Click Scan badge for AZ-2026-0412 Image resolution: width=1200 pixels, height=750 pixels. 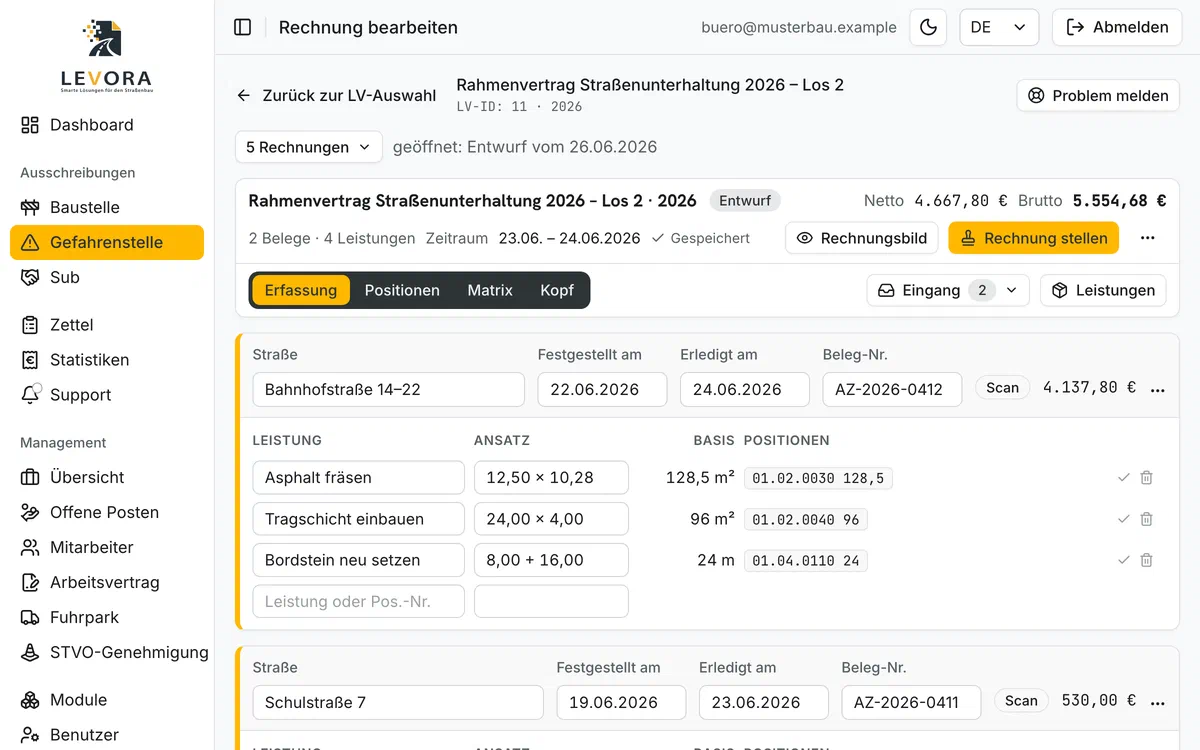1002,388
